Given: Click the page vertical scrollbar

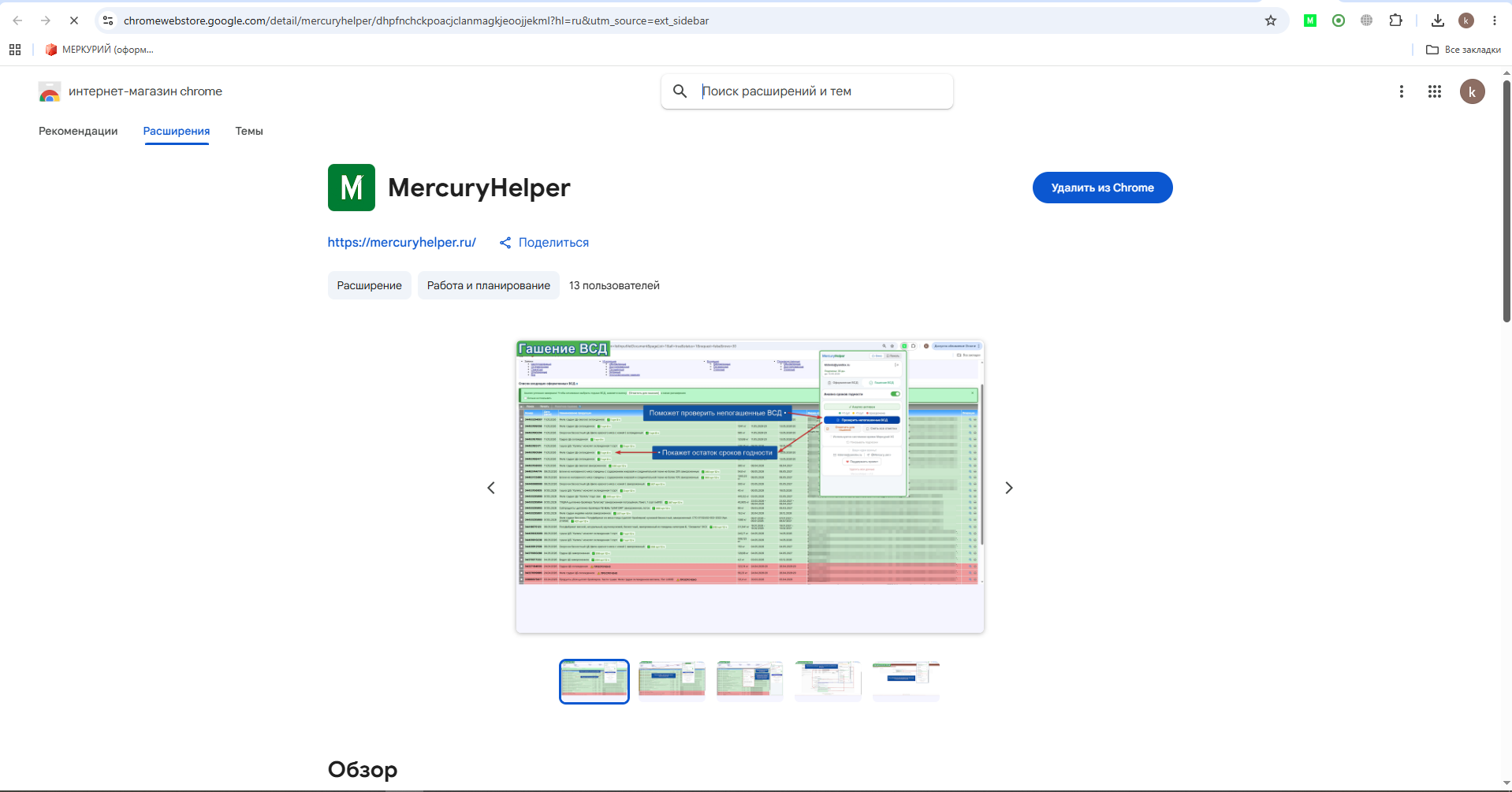Looking at the screenshot, I should 1506,201.
